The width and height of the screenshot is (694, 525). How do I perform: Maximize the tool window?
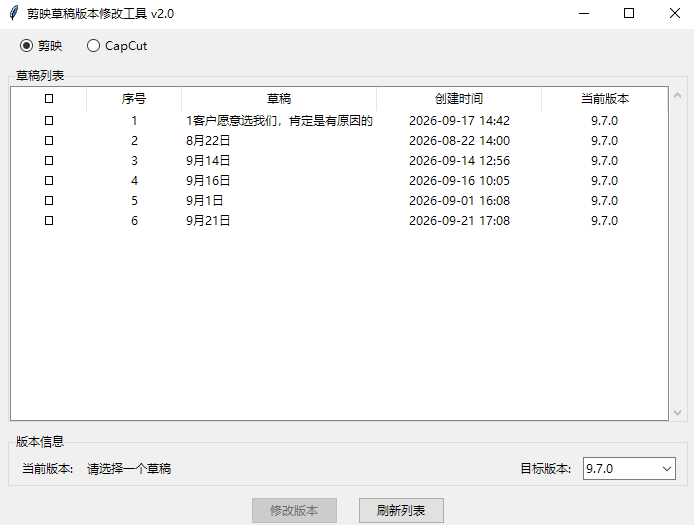click(628, 13)
